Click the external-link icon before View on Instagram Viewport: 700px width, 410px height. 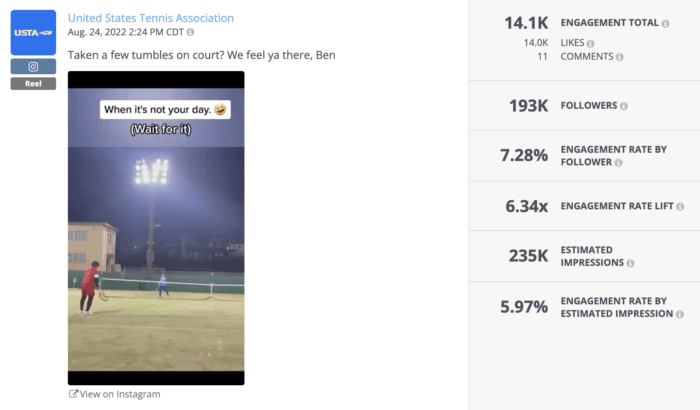(x=73, y=394)
